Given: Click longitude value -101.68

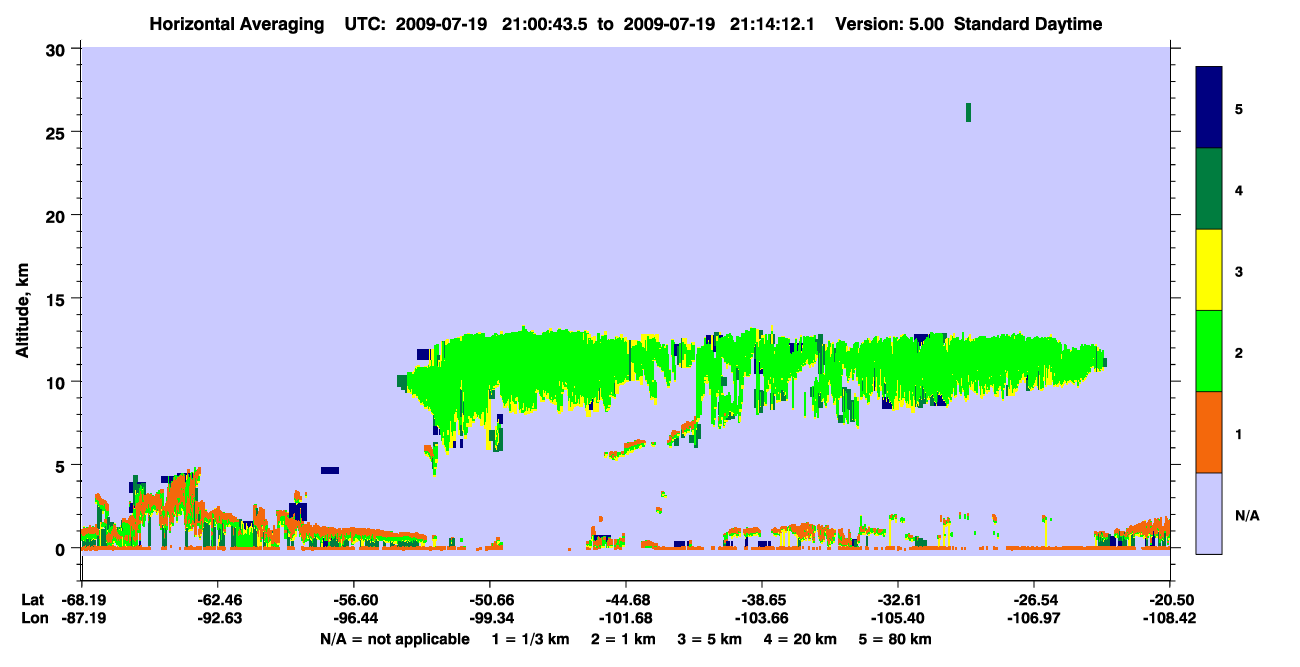Looking at the screenshot, I should coord(626,618).
